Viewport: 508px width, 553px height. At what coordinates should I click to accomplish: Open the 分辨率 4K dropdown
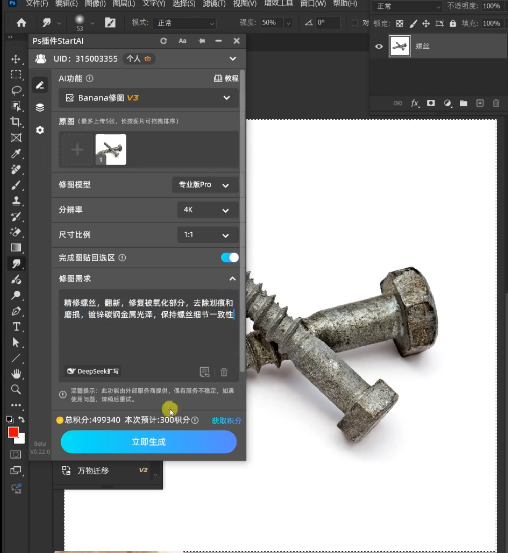pos(207,210)
